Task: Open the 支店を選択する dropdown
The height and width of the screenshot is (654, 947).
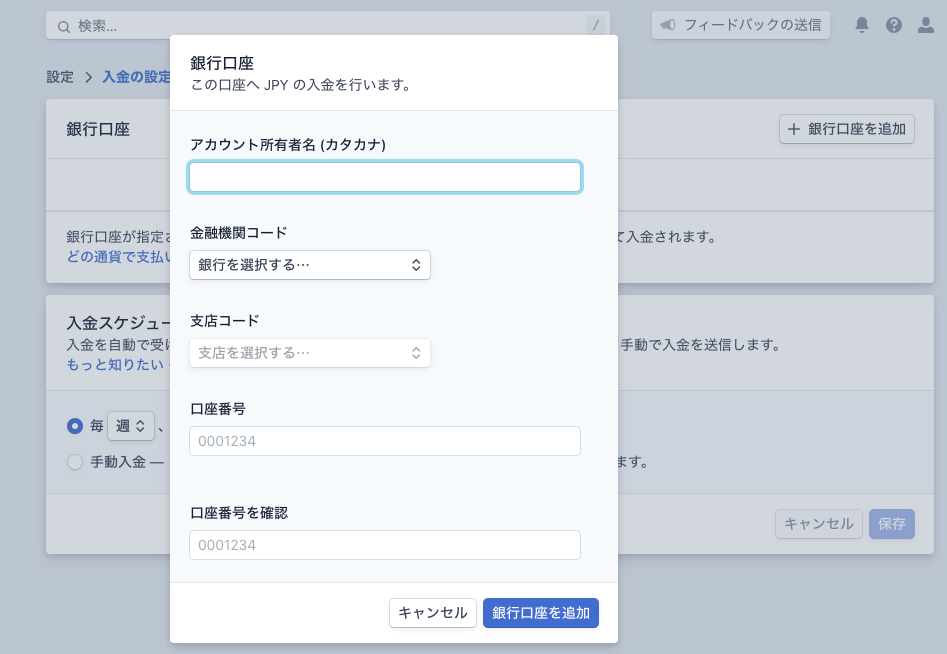Action: (x=309, y=353)
